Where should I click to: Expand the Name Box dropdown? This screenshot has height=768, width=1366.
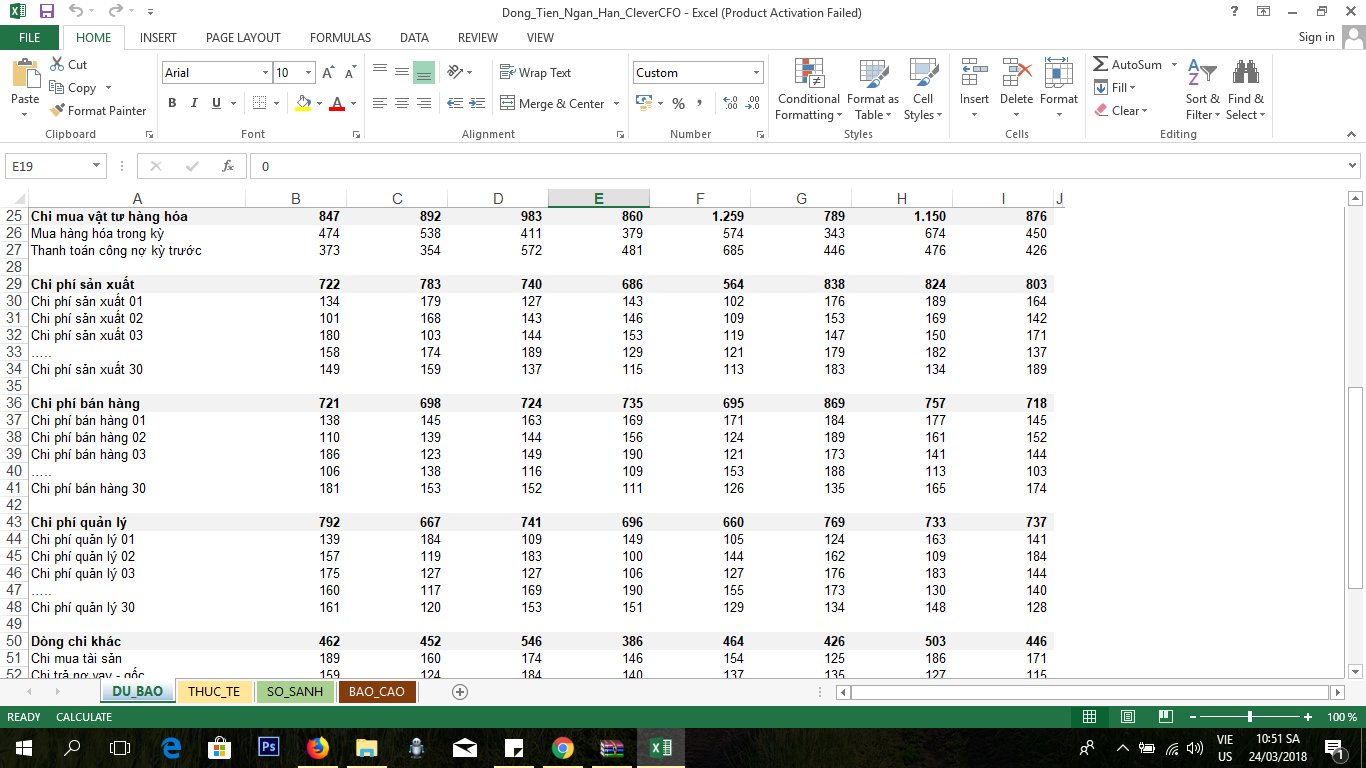[x=97, y=166]
